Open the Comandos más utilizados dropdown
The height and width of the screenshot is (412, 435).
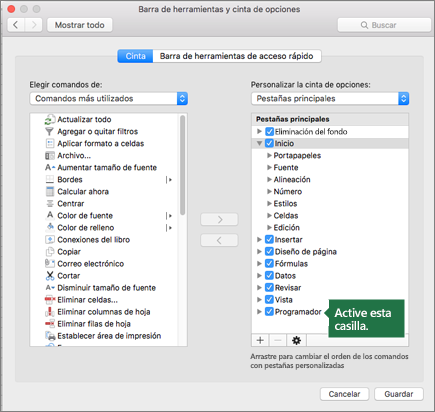(x=109, y=99)
